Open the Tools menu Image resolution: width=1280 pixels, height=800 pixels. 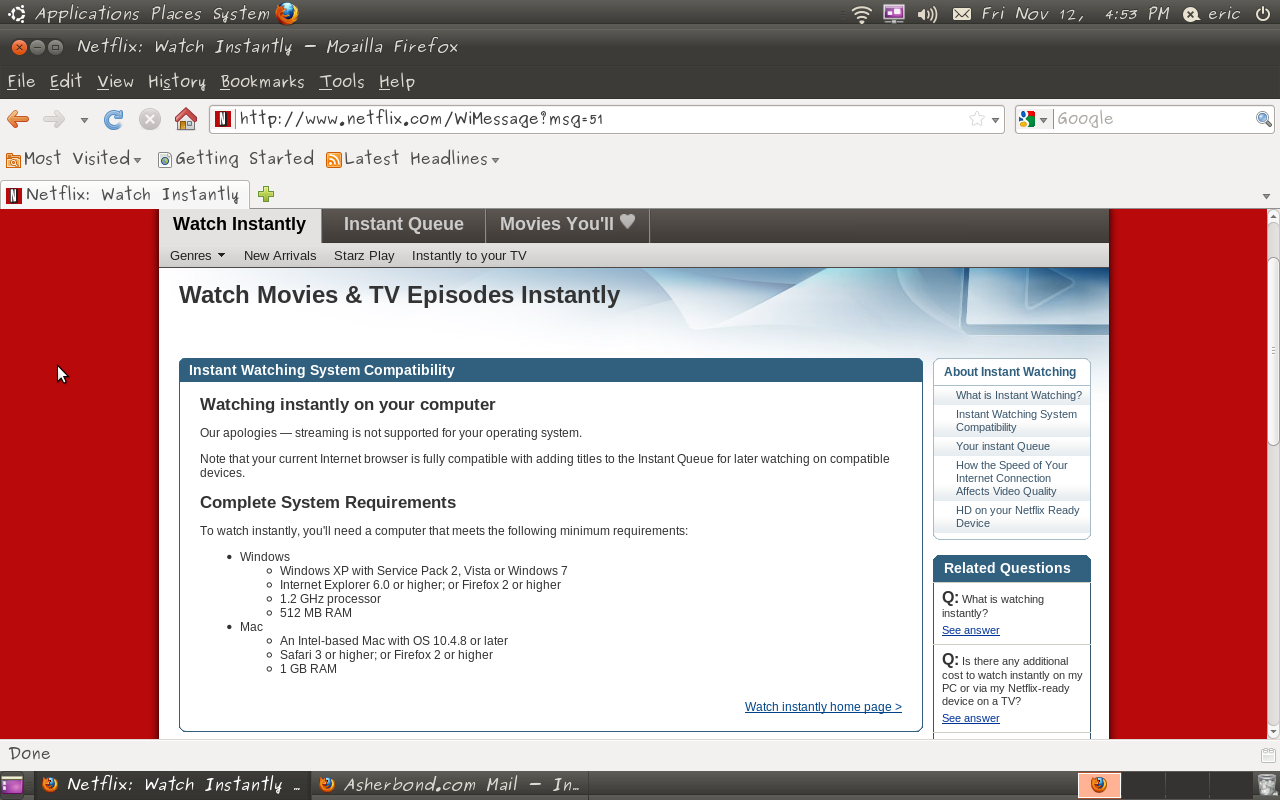point(342,82)
